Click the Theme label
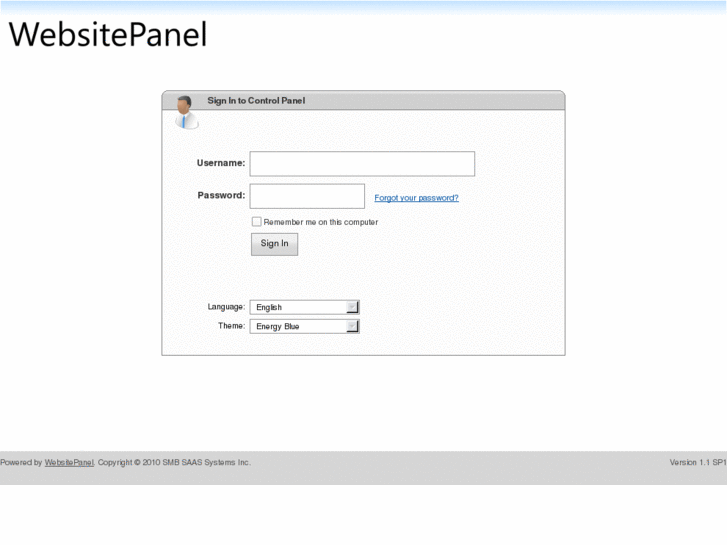Screen dimensions: 727x545 pyautogui.click(x=231, y=326)
